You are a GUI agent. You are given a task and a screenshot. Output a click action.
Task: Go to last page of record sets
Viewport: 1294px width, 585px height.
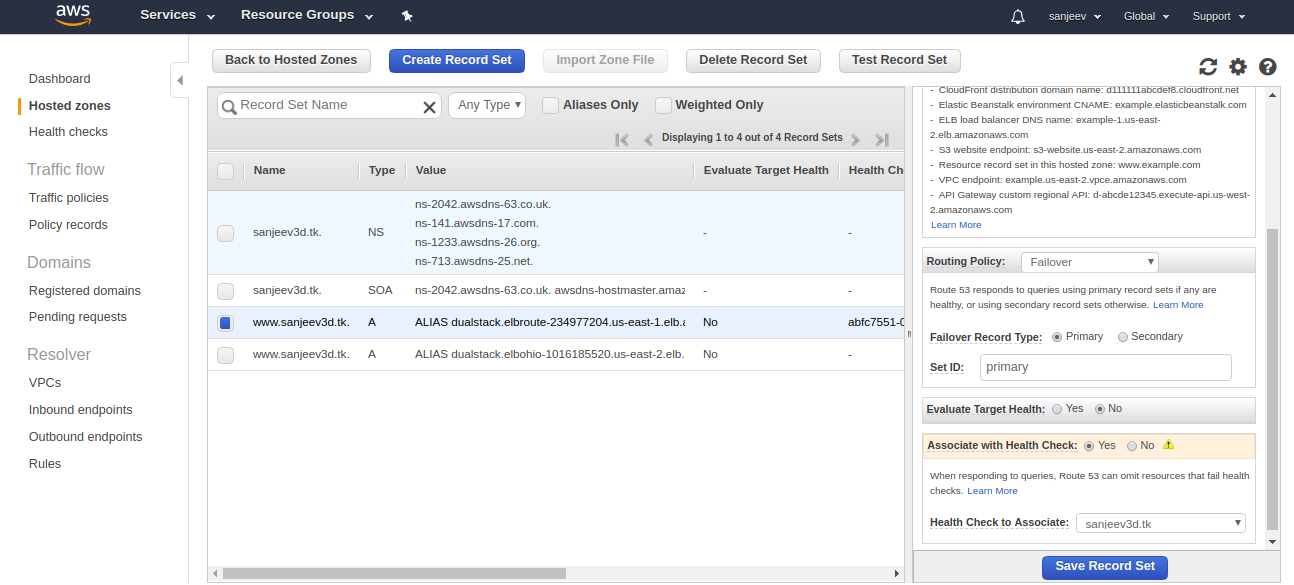(881, 139)
